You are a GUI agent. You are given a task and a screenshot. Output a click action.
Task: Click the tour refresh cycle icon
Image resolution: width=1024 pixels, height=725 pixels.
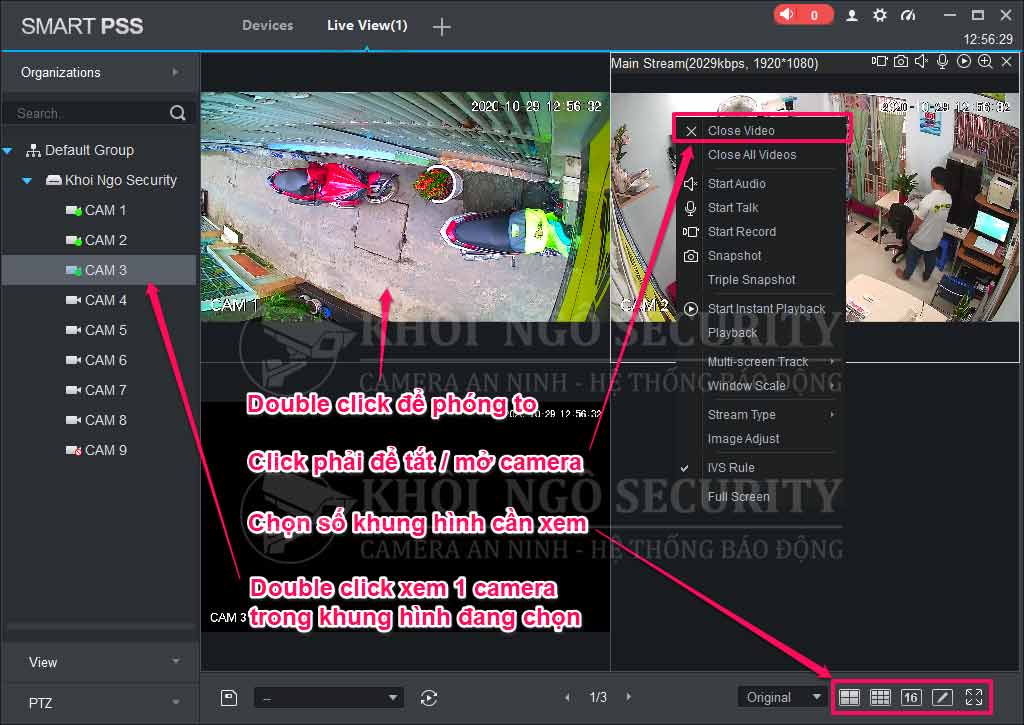pyautogui.click(x=428, y=698)
